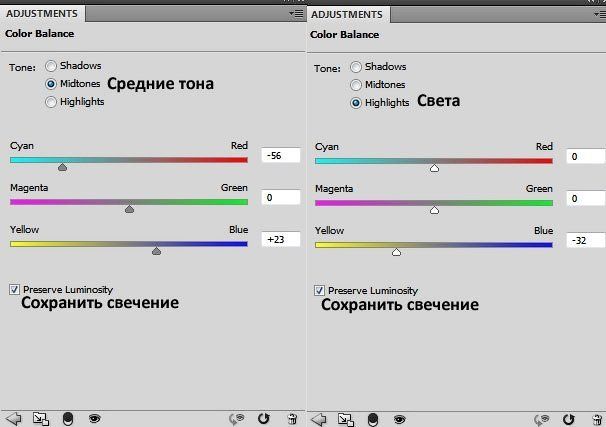This screenshot has height=427, width=606.
Task: Open left Adjustments panel flyout menu
Action: point(296,14)
